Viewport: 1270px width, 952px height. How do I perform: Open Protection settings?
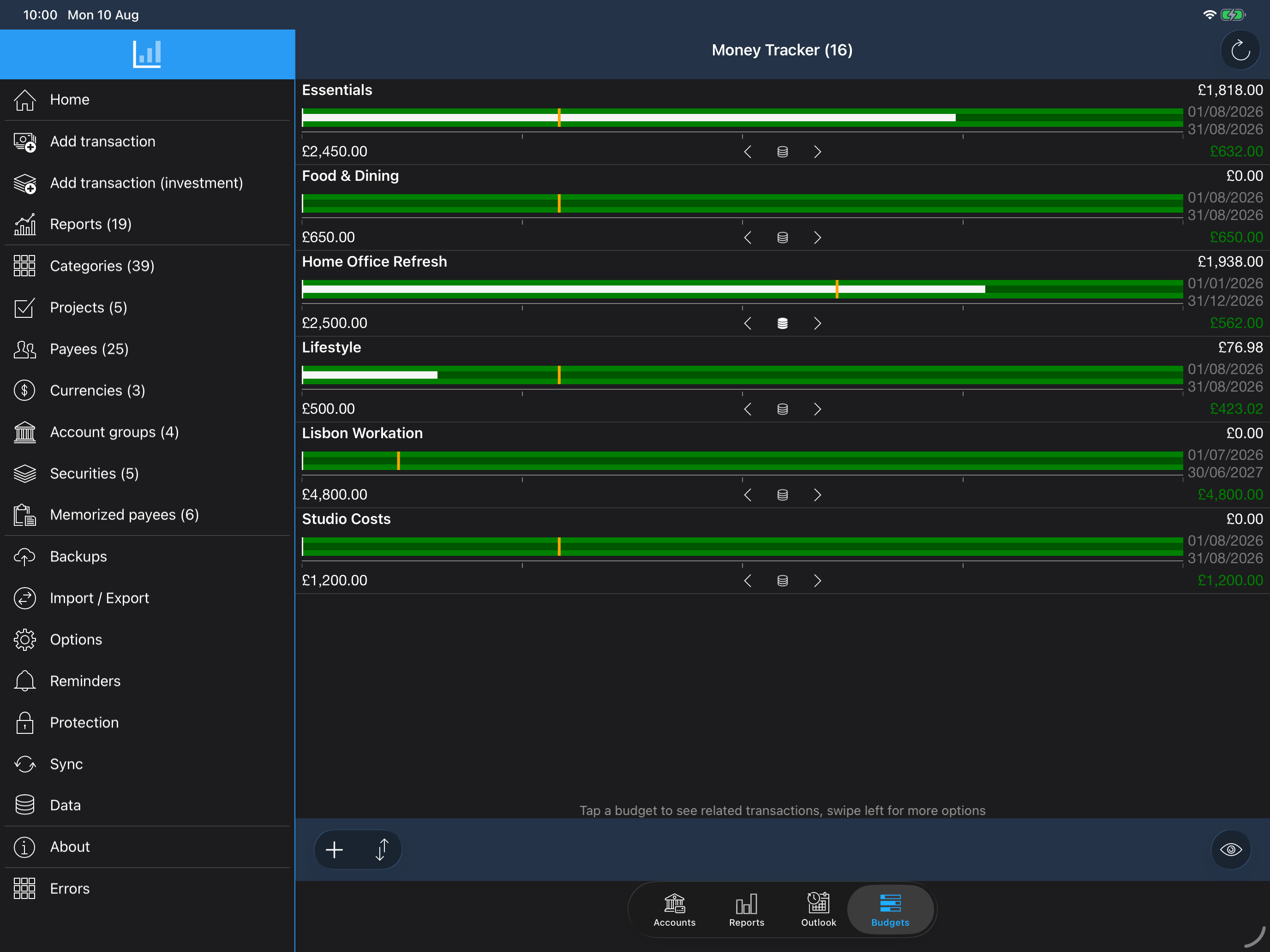point(147,722)
